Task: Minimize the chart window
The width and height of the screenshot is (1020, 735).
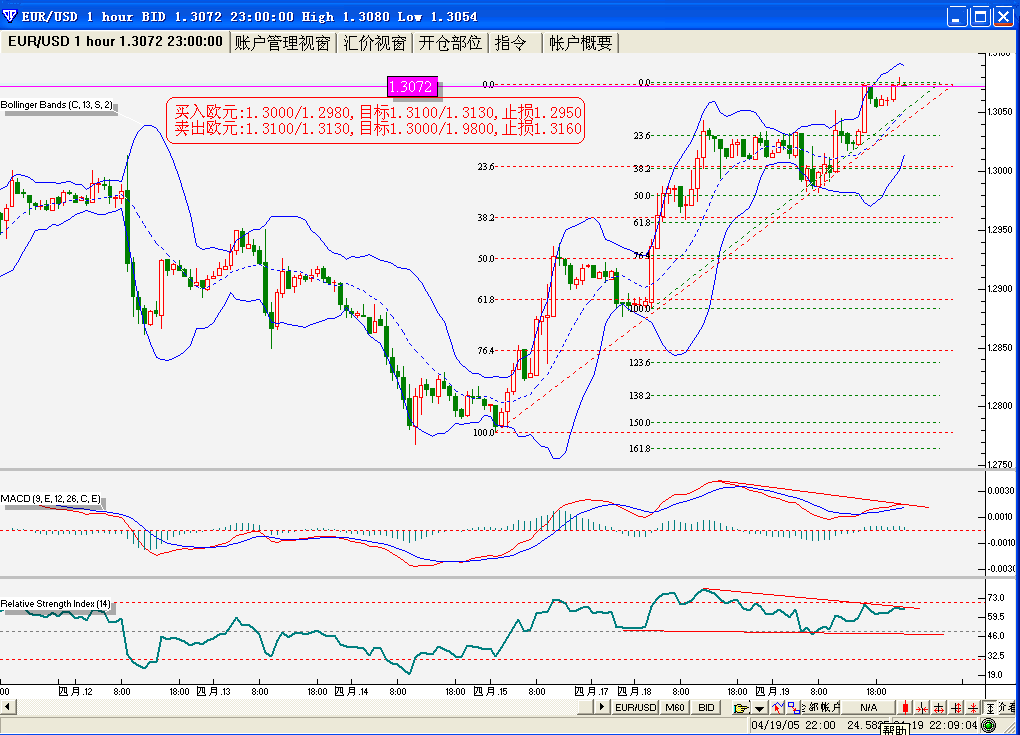Action: (x=957, y=16)
